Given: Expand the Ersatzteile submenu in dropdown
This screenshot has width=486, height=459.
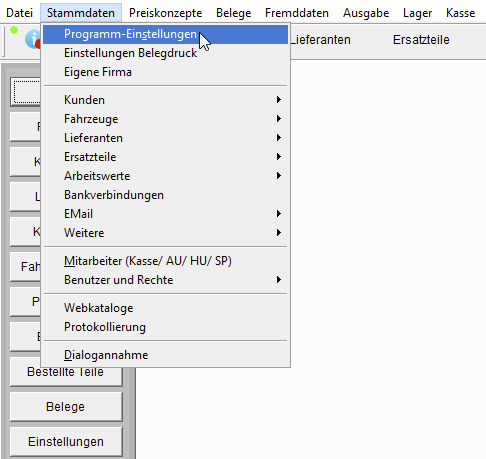Looking at the screenshot, I should coord(165,157).
